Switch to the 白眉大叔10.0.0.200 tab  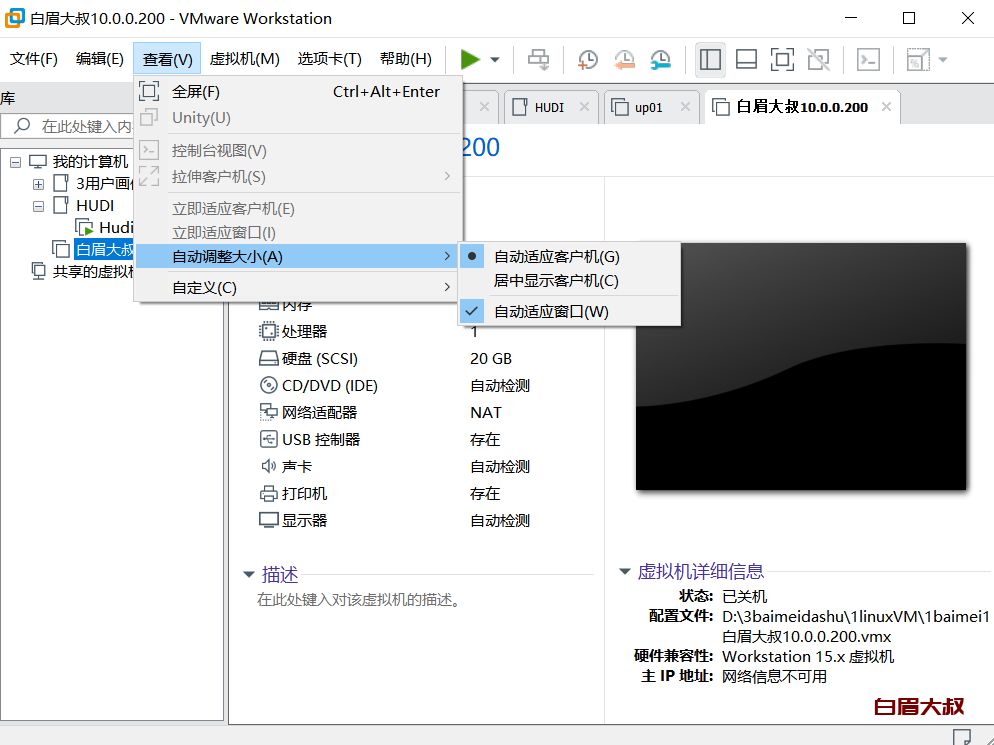pos(802,107)
